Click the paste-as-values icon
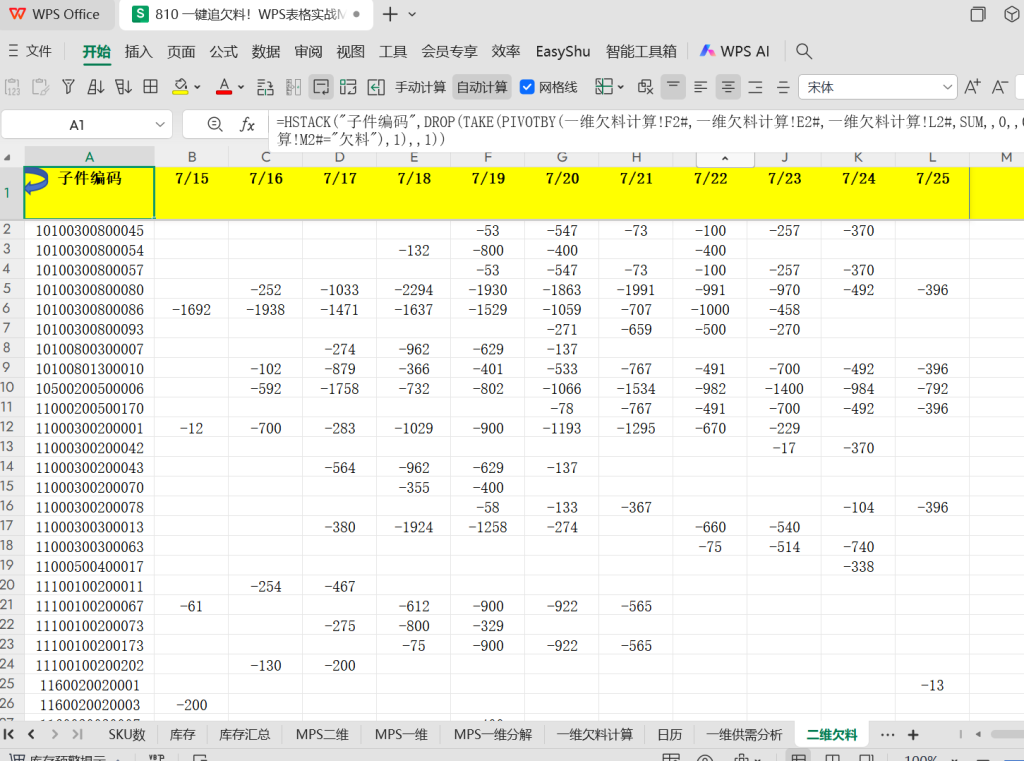The height and width of the screenshot is (761, 1024). 12,87
